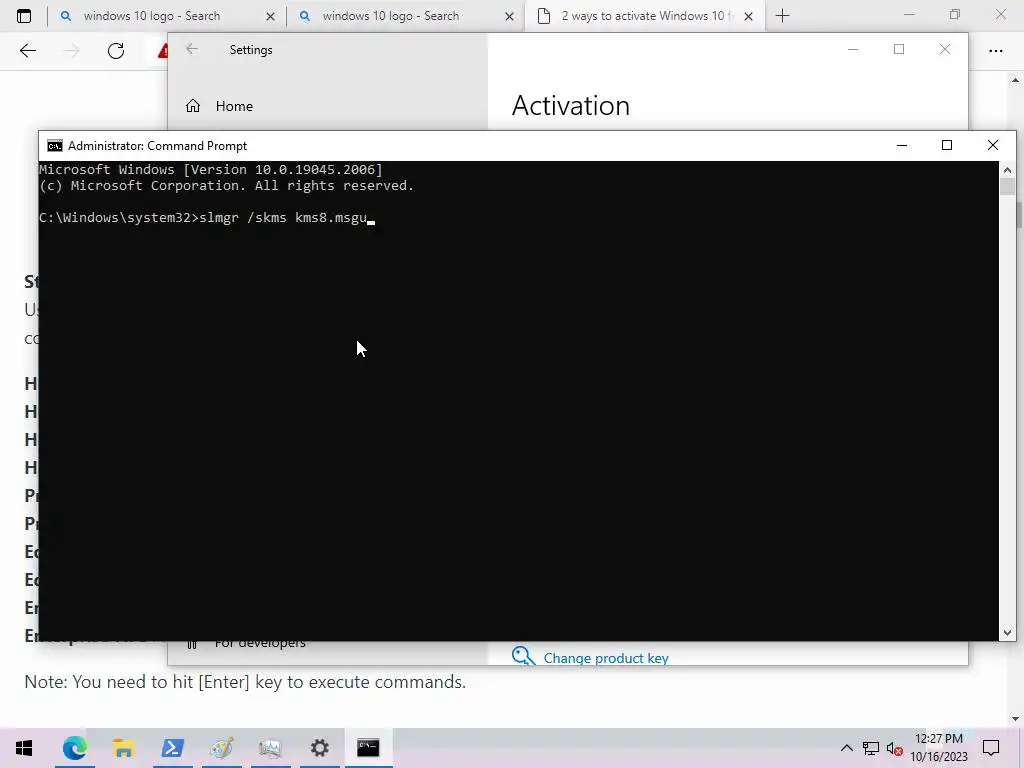Refresh the browser page
This screenshot has width=1024, height=768.
coord(116,51)
